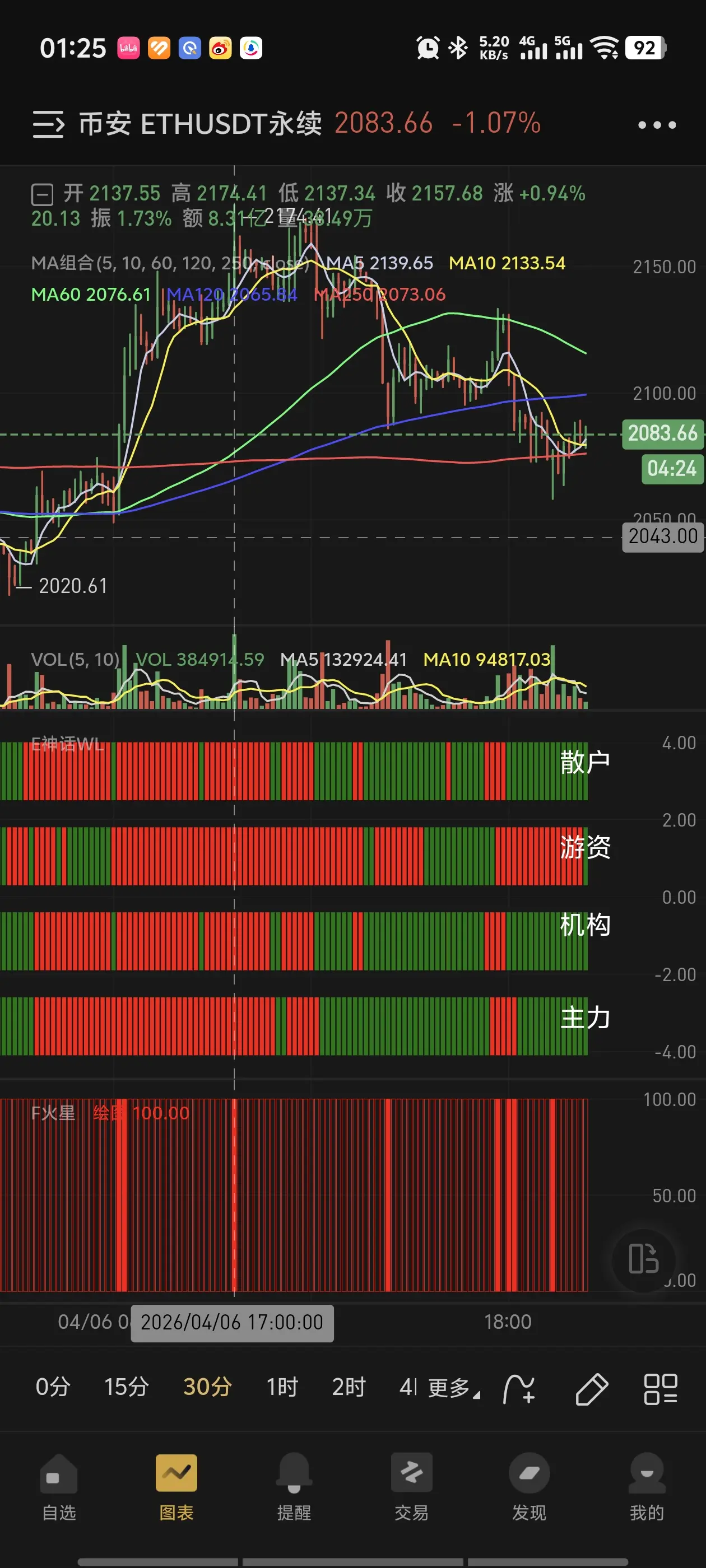Switch to the 1时 timeframe
The image size is (706, 1568).
click(282, 1387)
